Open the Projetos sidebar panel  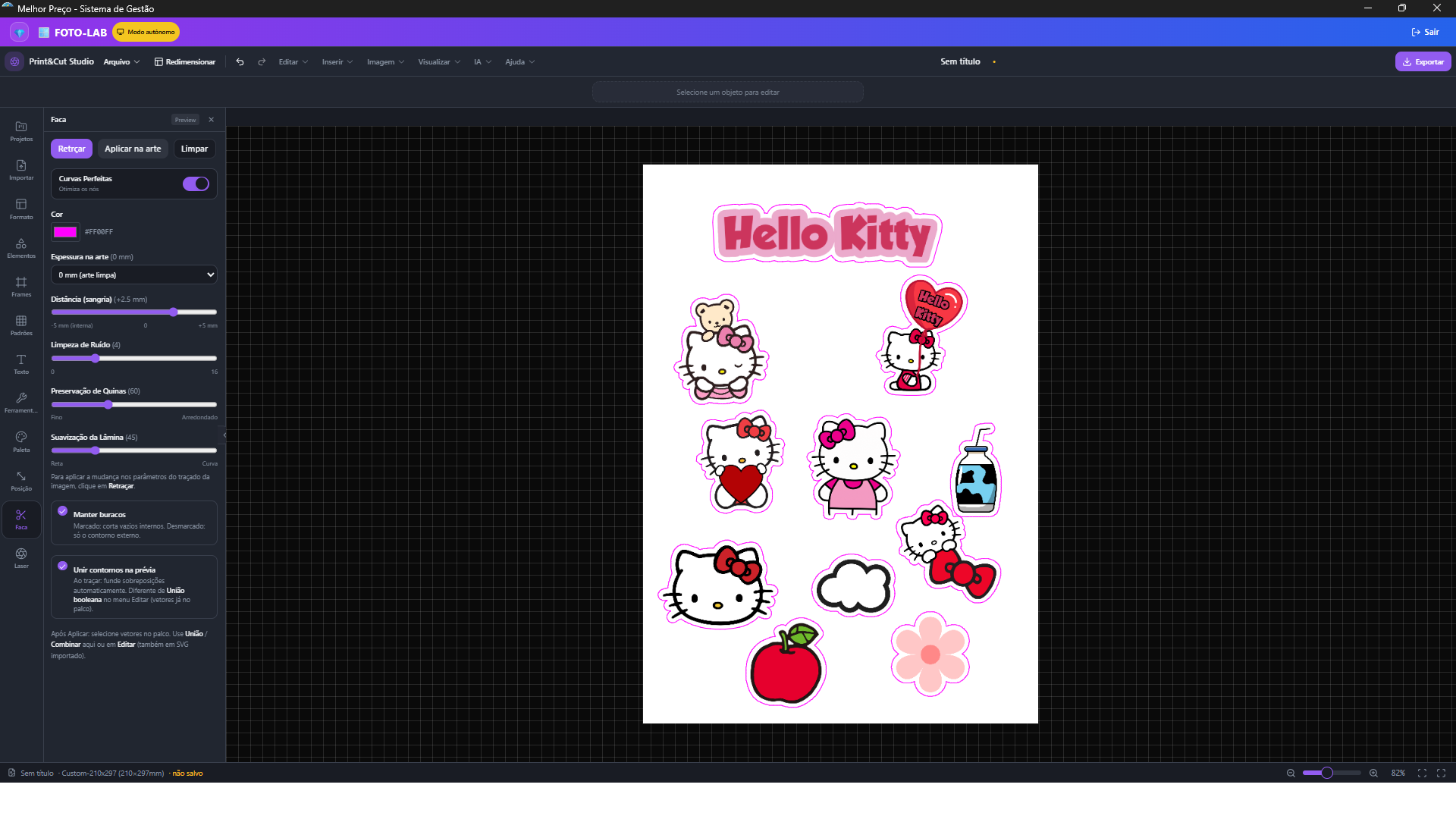point(21,131)
